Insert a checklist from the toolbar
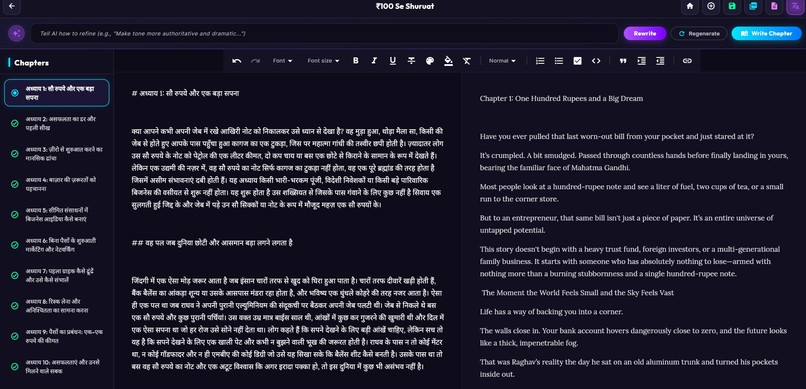Viewport: 806px width, 389px height. pyautogui.click(x=577, y=61)
